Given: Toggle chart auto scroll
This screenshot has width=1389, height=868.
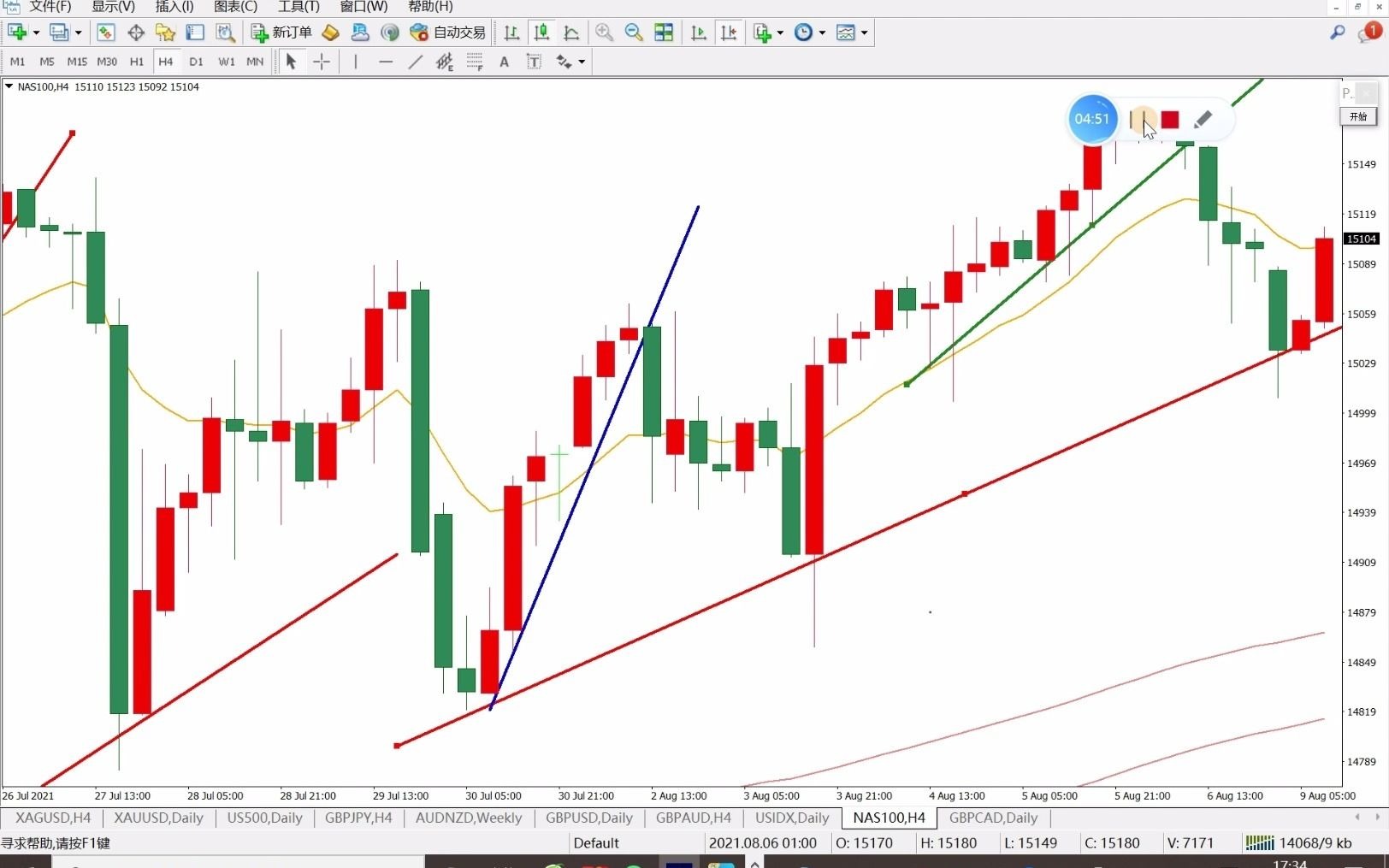Looking at the screenshot, I should tap(699, 32).
